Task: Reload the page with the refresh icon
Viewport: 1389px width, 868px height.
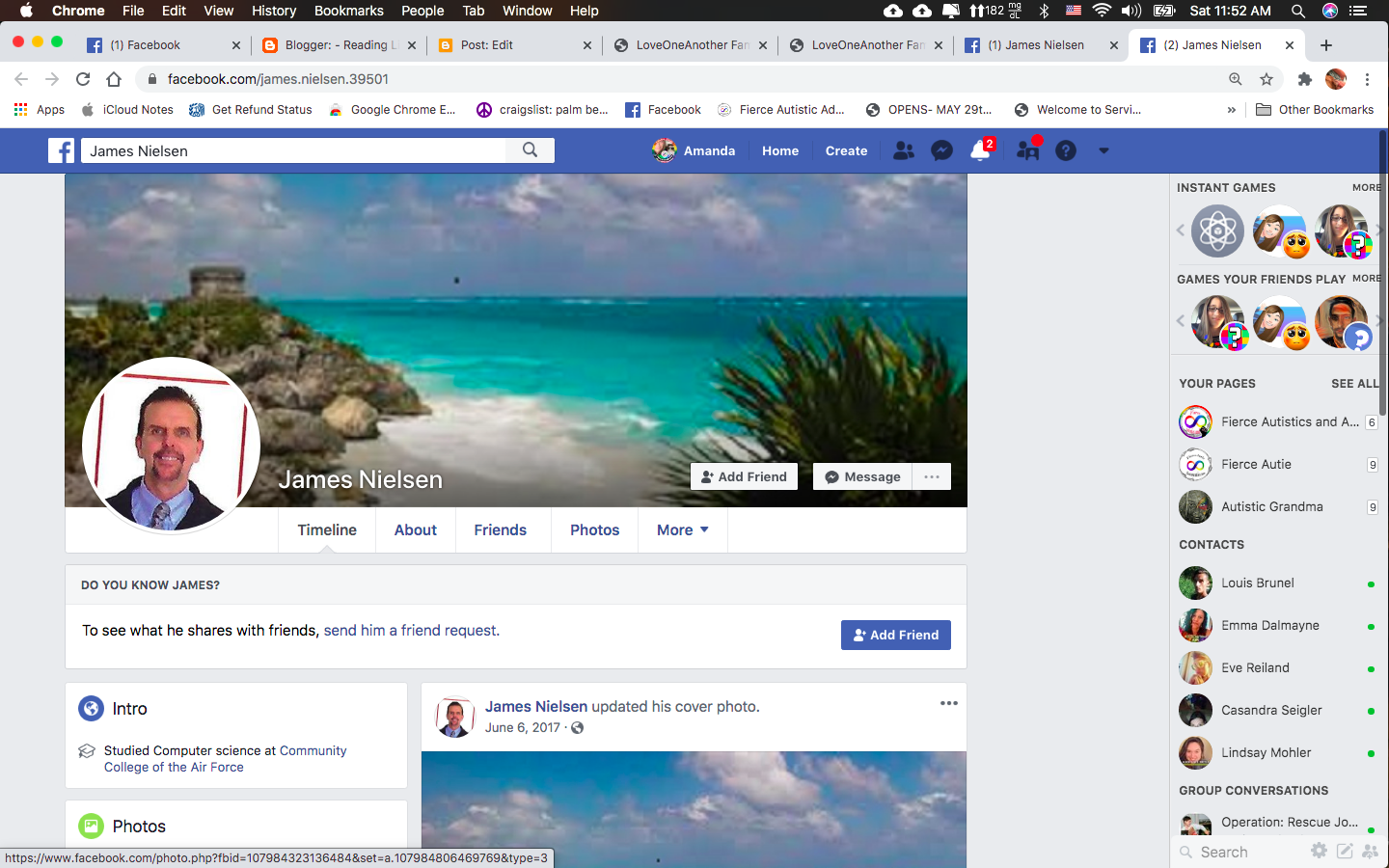Action: tap(83, 79)
